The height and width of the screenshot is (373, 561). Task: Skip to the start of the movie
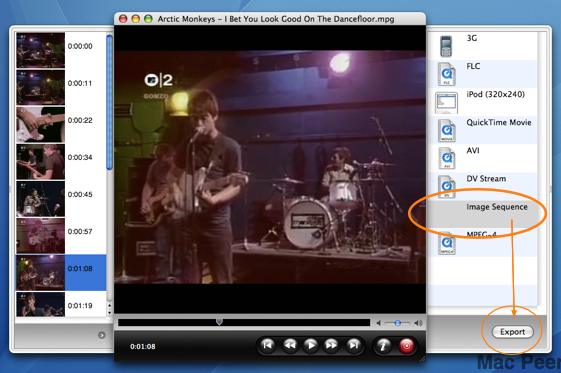coord(267,345)
